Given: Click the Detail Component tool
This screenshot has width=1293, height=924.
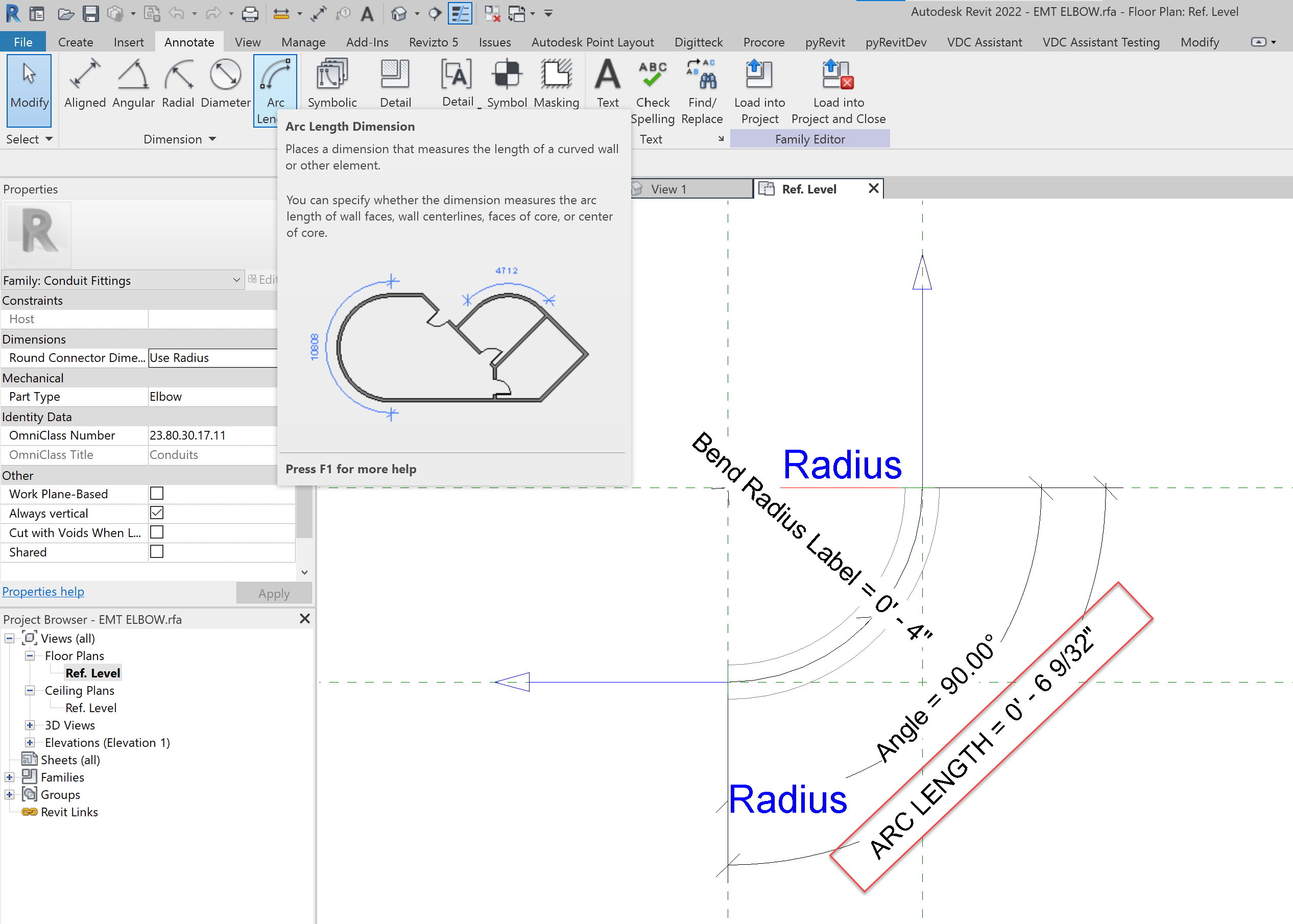Looking at the screenshot, I should point(396,84).
